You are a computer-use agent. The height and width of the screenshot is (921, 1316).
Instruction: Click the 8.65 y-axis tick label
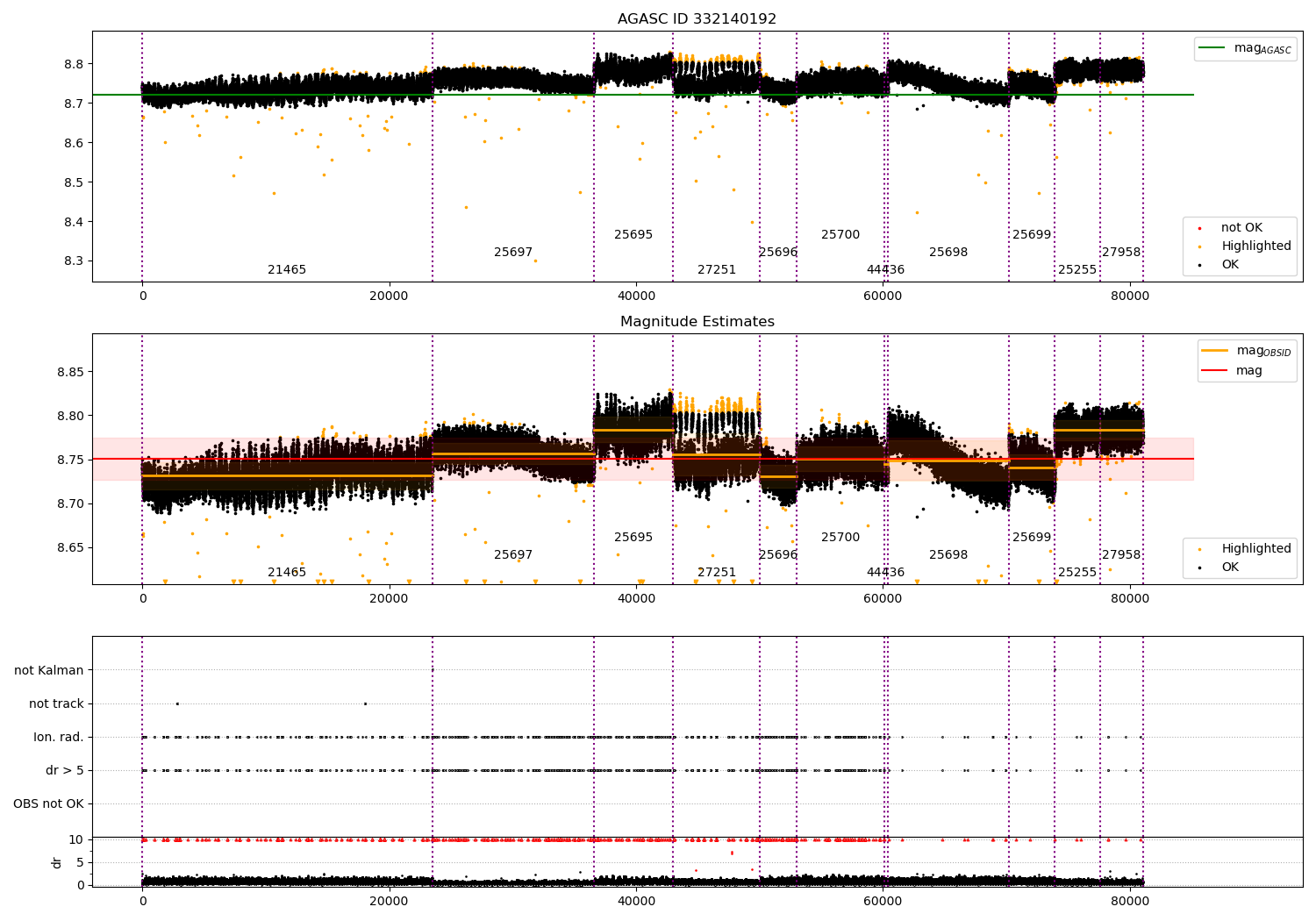70,547
